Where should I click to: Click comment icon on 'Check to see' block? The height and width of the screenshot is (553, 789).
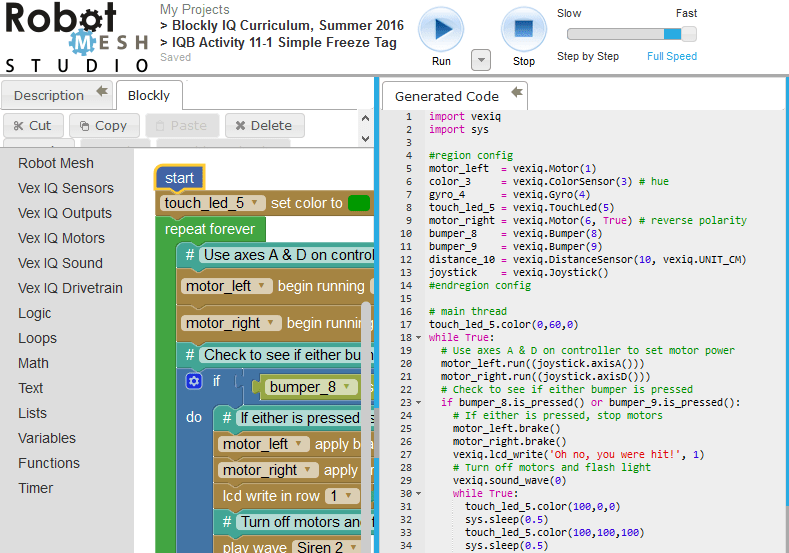[190, 355]
